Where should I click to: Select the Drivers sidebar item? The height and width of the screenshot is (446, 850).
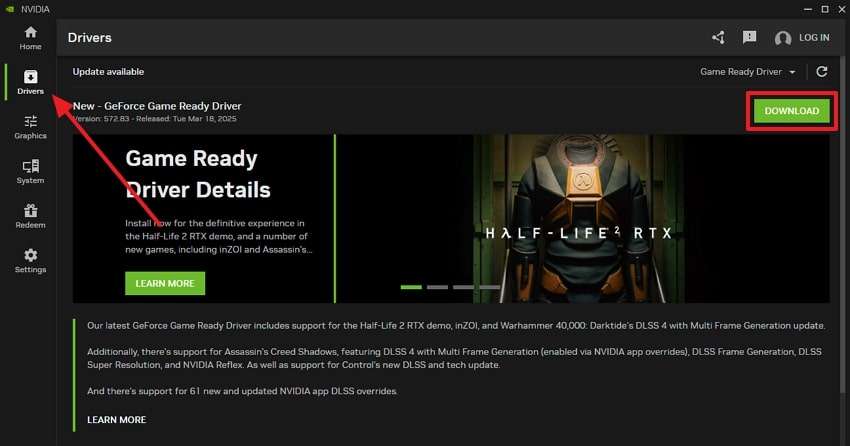pos(30,82)
